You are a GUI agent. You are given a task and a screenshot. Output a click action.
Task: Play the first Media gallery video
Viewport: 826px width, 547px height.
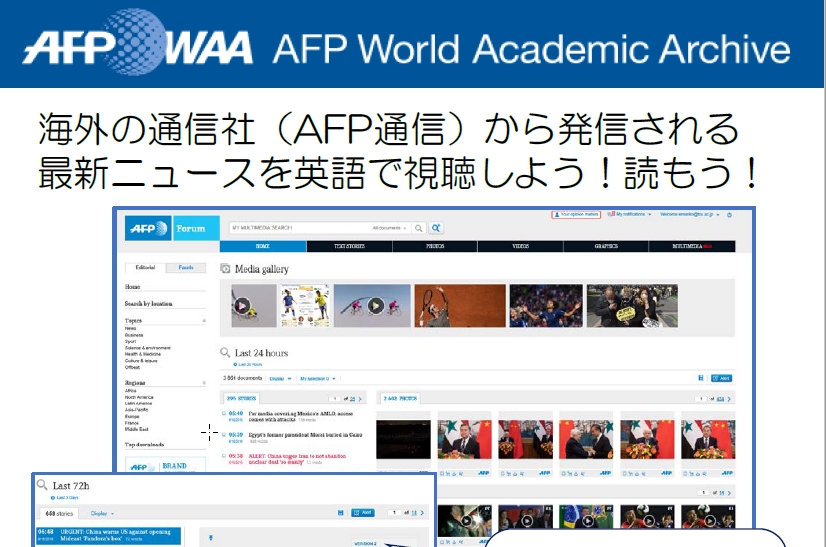[242, 306]
